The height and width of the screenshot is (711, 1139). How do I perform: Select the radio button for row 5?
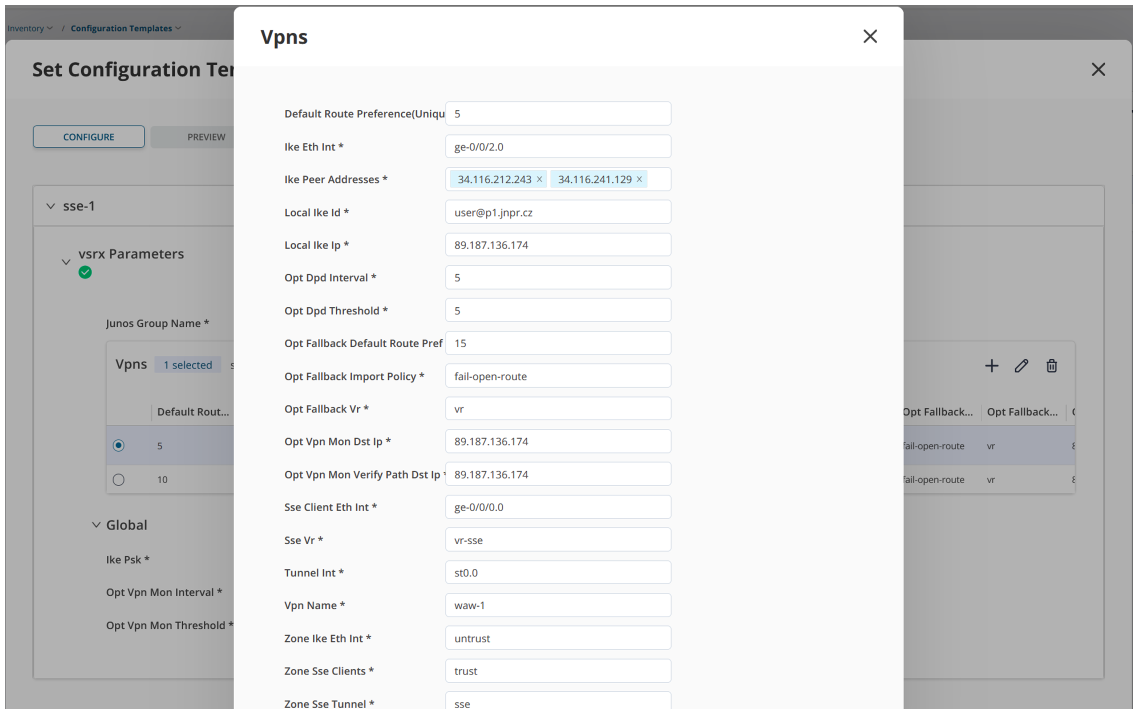pos(118,445)
